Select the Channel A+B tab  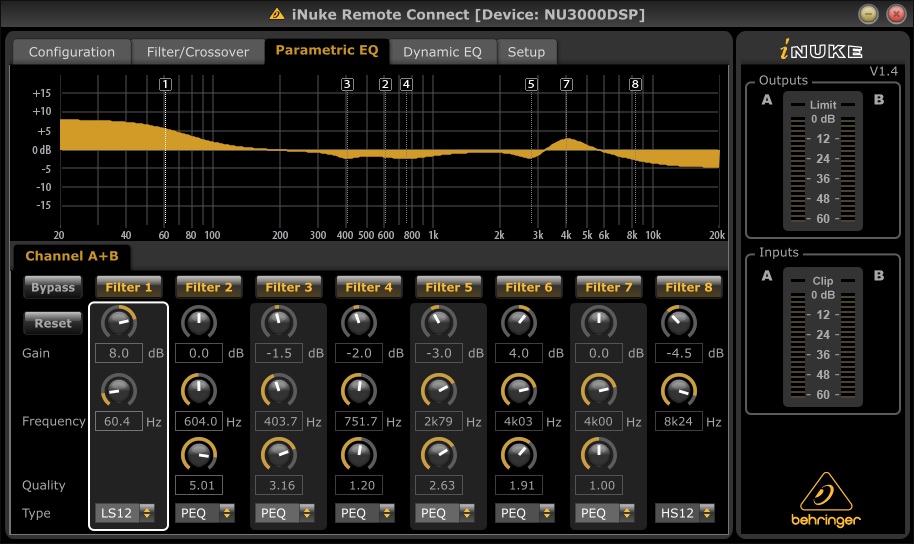[72, 257]
